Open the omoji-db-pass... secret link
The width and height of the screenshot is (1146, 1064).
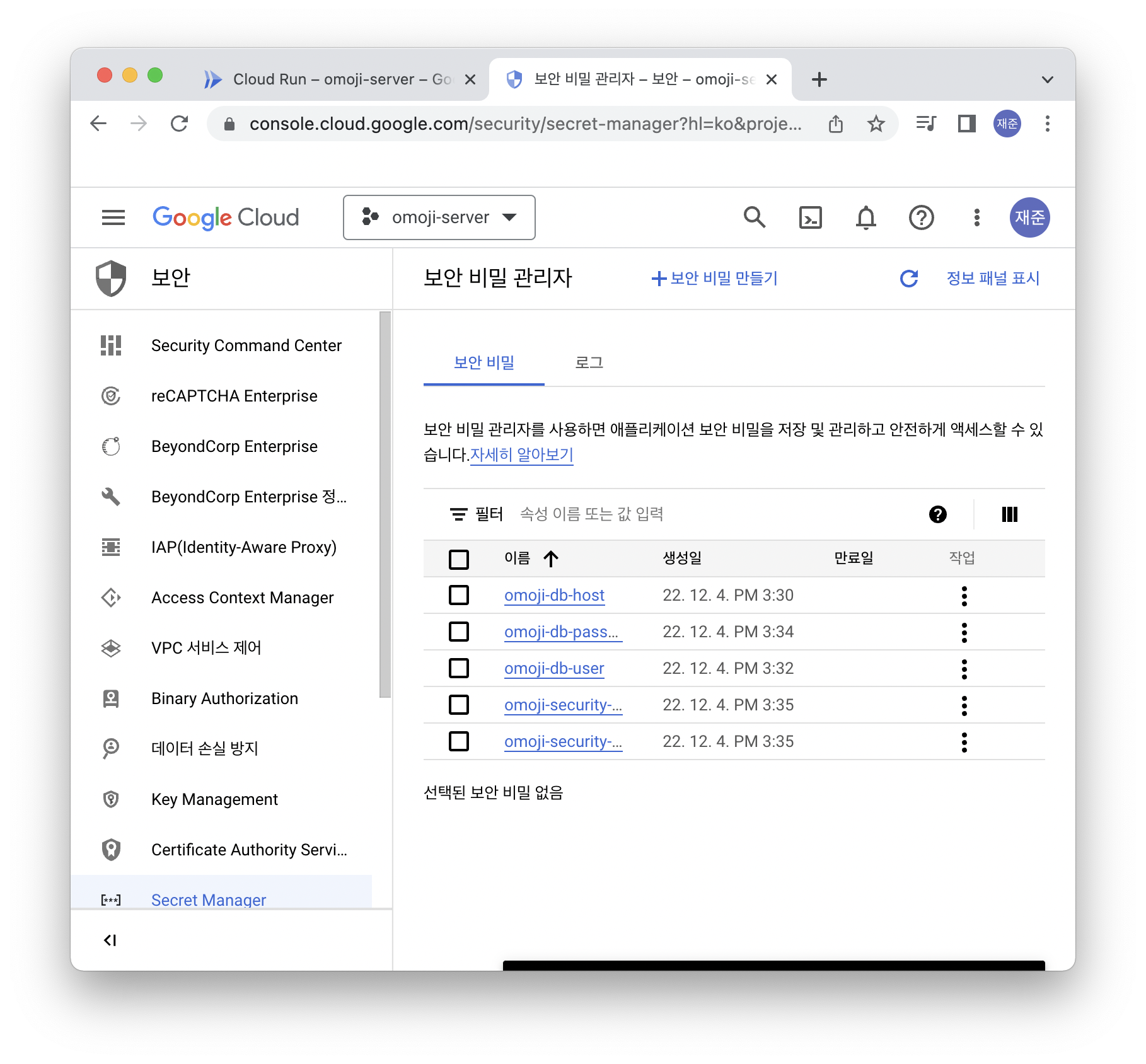[563, 632]
